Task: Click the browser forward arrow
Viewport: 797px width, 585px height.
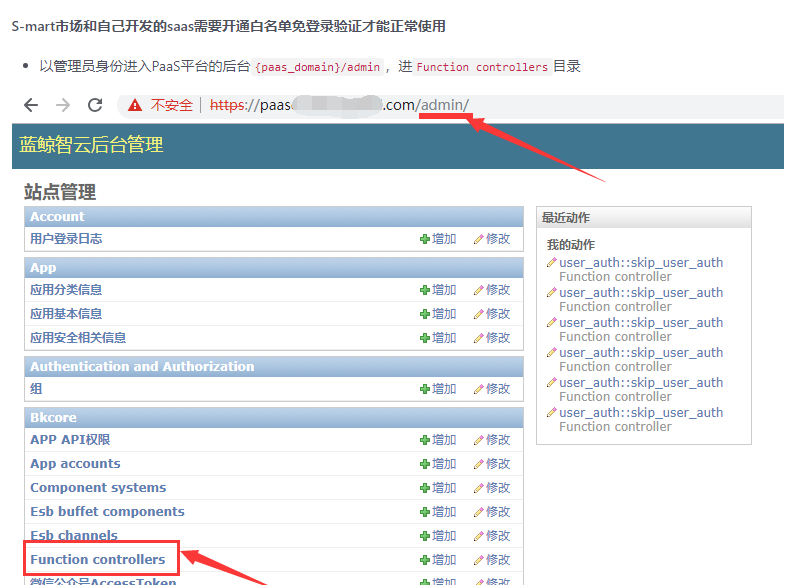Action: [x=63, y=105]
